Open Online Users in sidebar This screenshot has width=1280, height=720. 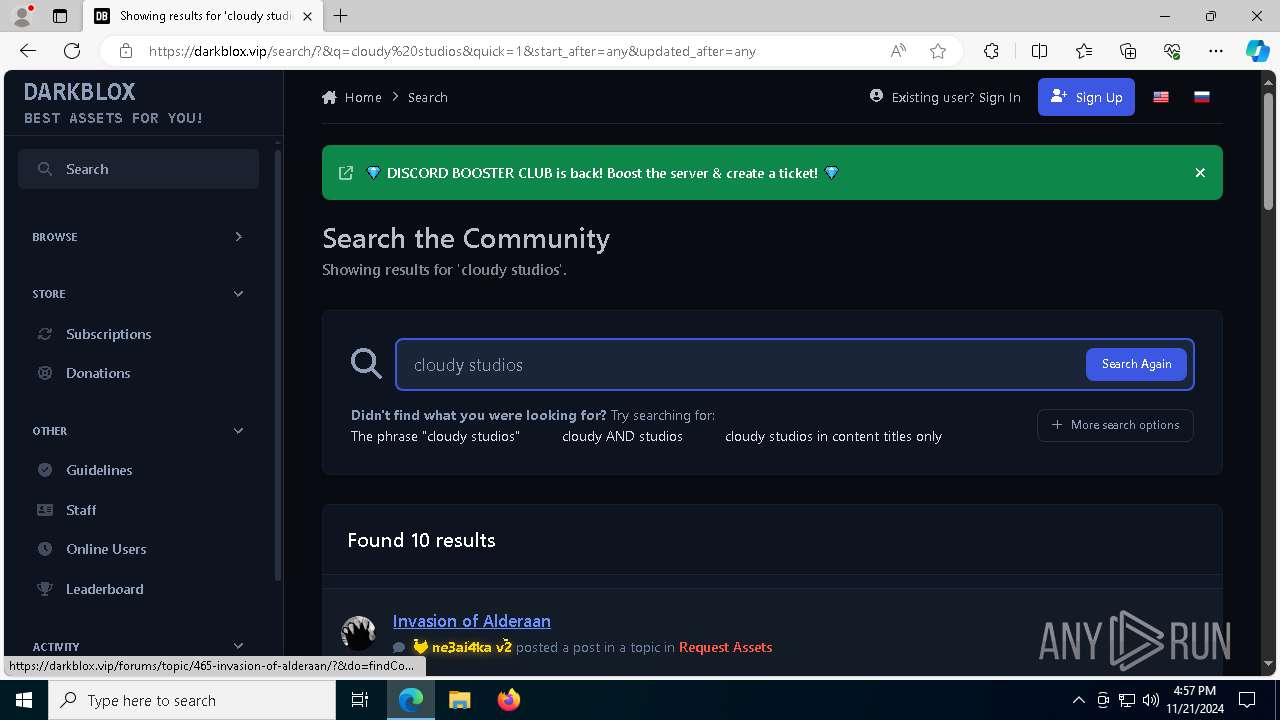106,549
